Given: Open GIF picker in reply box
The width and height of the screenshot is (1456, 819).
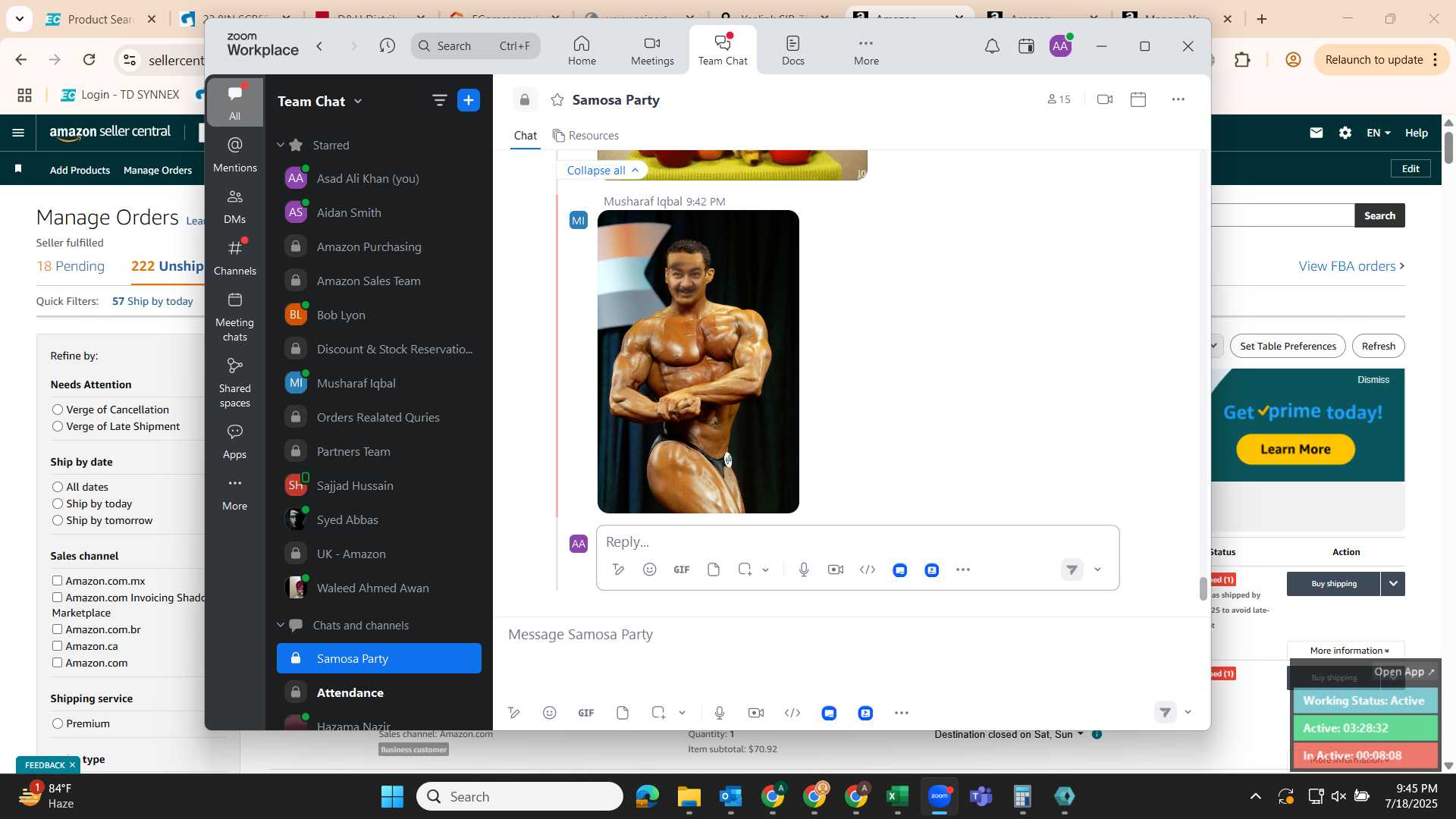Looking at the screenshot, I should (x=682, y=570).
